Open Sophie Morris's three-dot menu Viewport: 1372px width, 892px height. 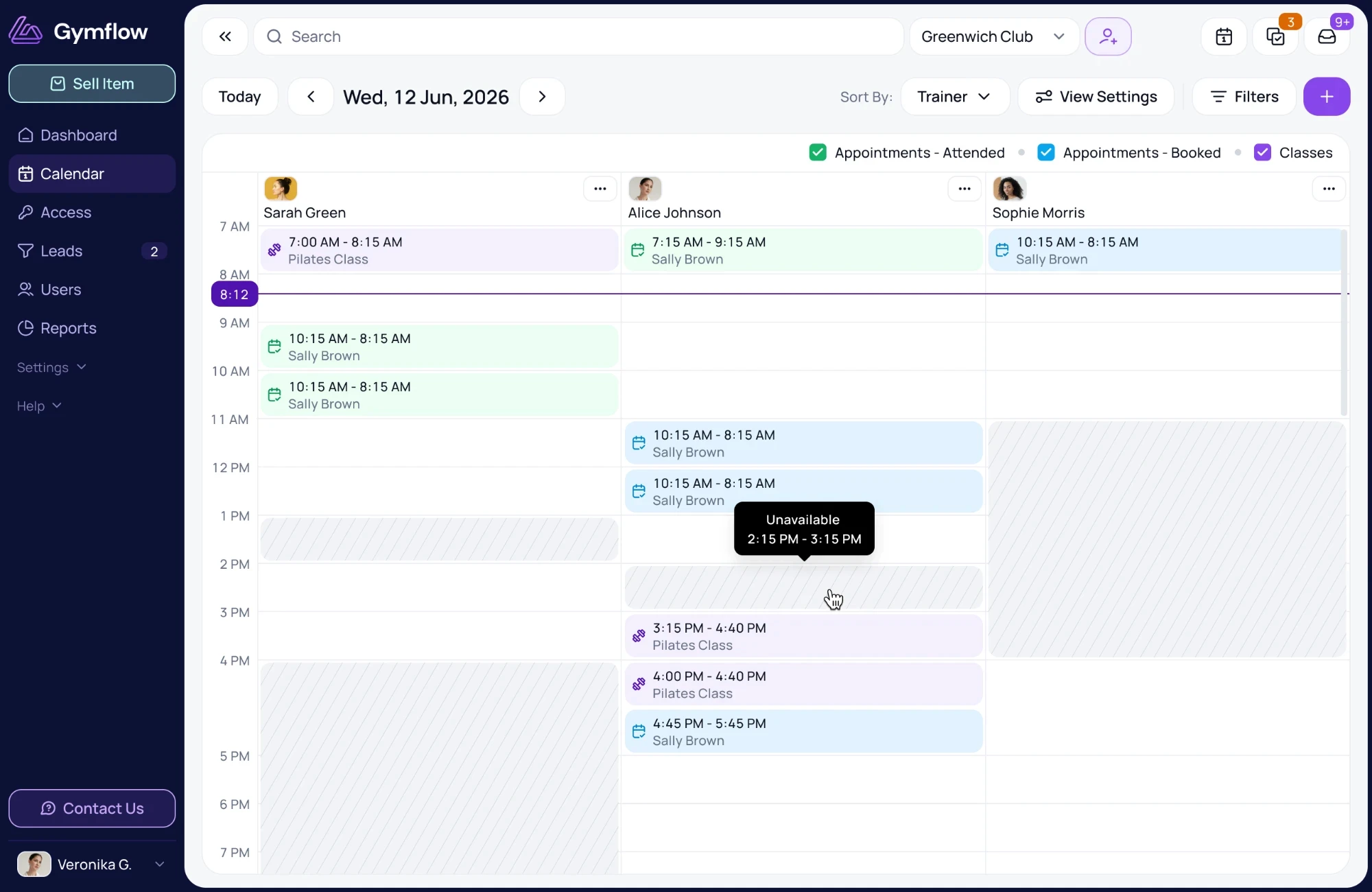(x=1329, y=189)
